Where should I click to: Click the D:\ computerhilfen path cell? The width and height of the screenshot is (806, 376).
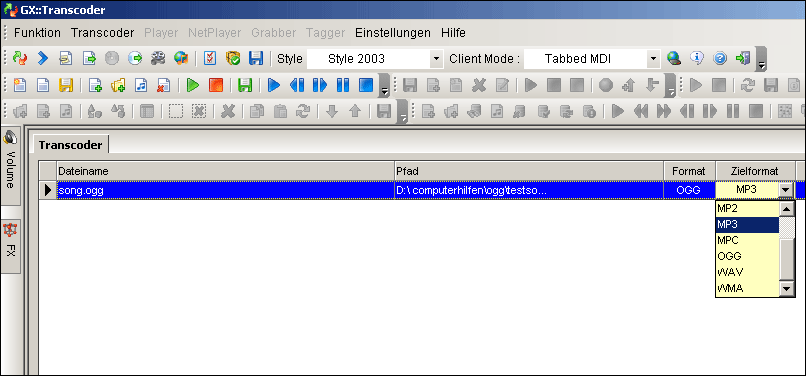point(529,190)
